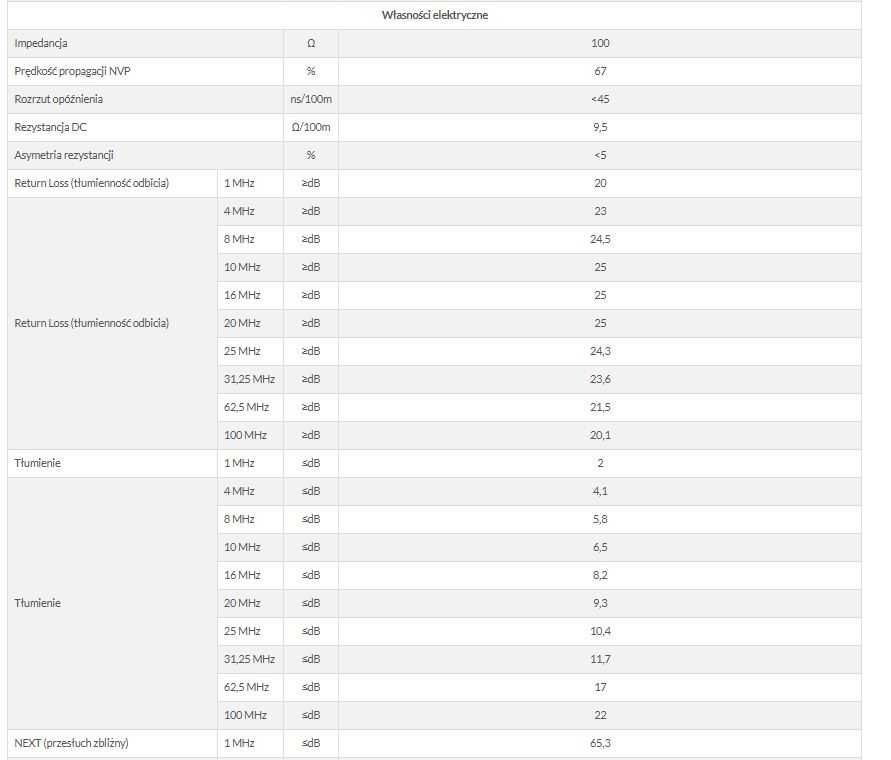
Task: Select the impedance value 100
Action: tap(600, 43)
